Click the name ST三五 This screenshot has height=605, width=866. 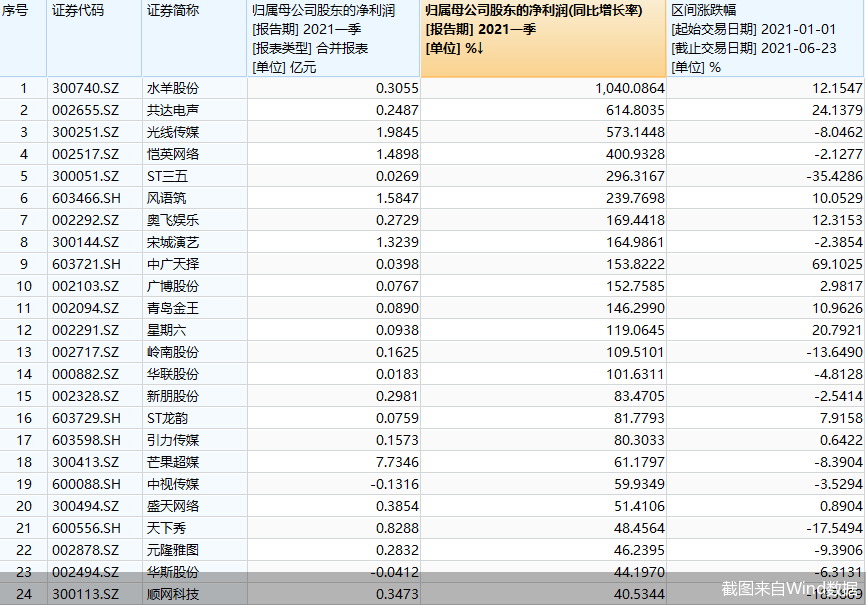pos(167,176)
